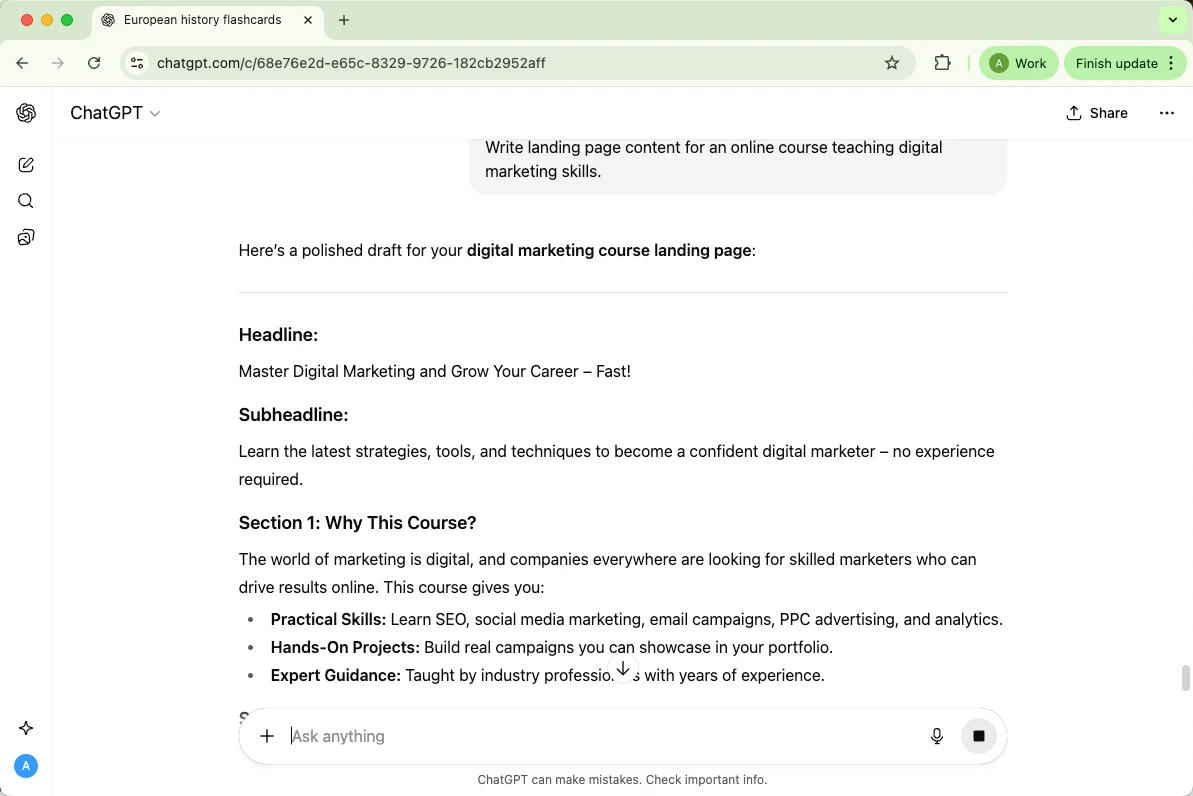Share this conversation
The height and width of the screenshot is (796, 1193).
click(x=1097, y=113)
